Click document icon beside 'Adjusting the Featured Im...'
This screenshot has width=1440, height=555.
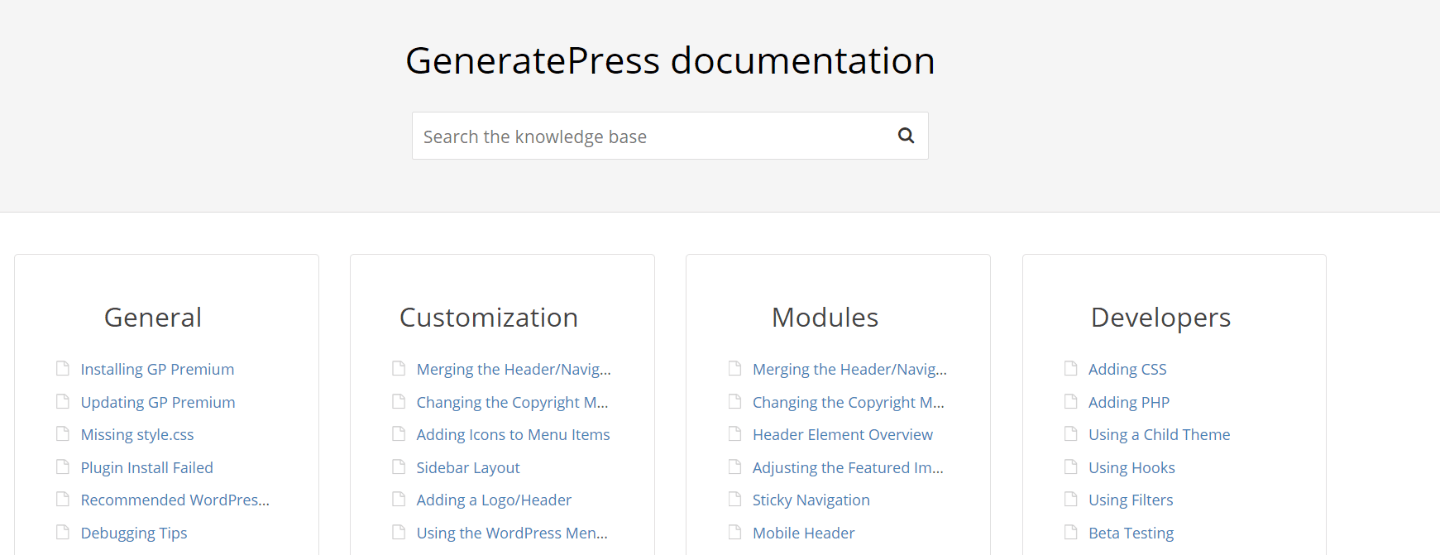pyautogui.click(x=735, y=466)
